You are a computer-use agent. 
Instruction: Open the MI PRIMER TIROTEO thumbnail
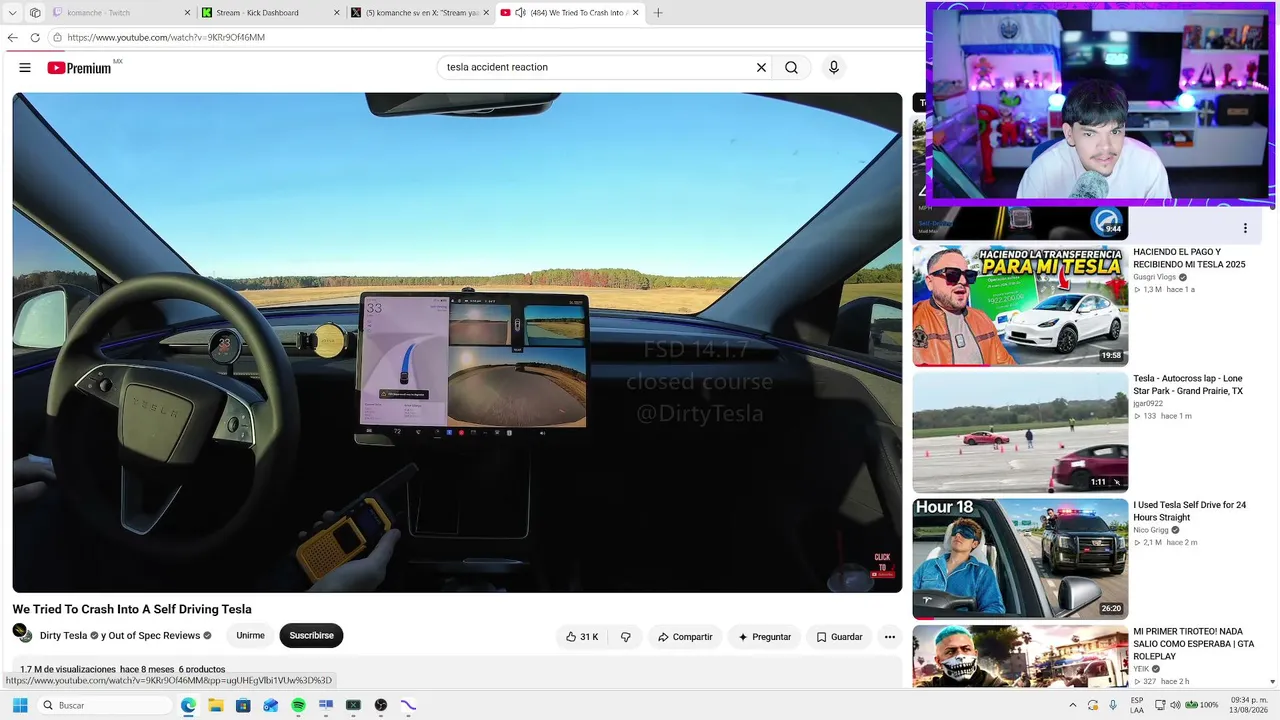[x=1020, y=656]
